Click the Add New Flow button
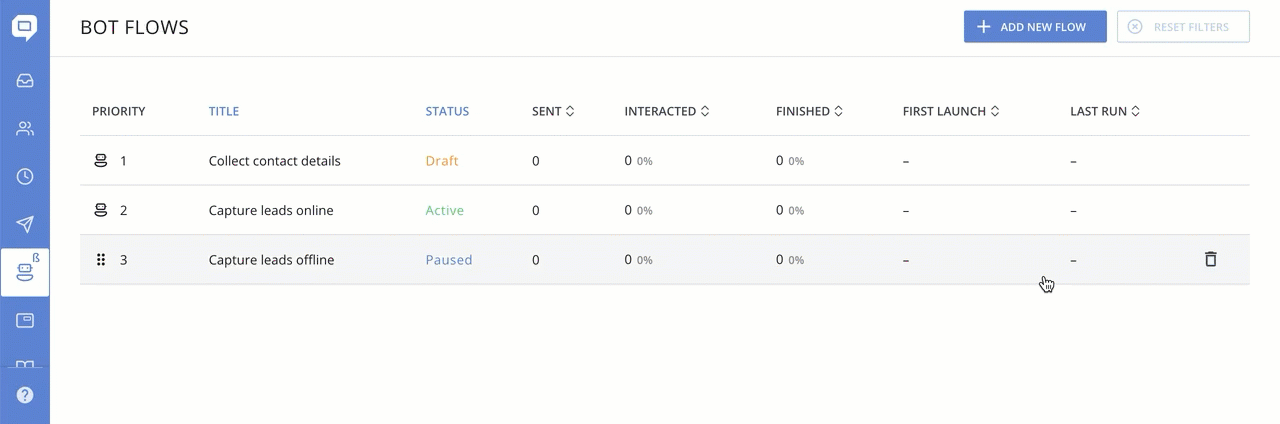 (x=1035, y=27)
